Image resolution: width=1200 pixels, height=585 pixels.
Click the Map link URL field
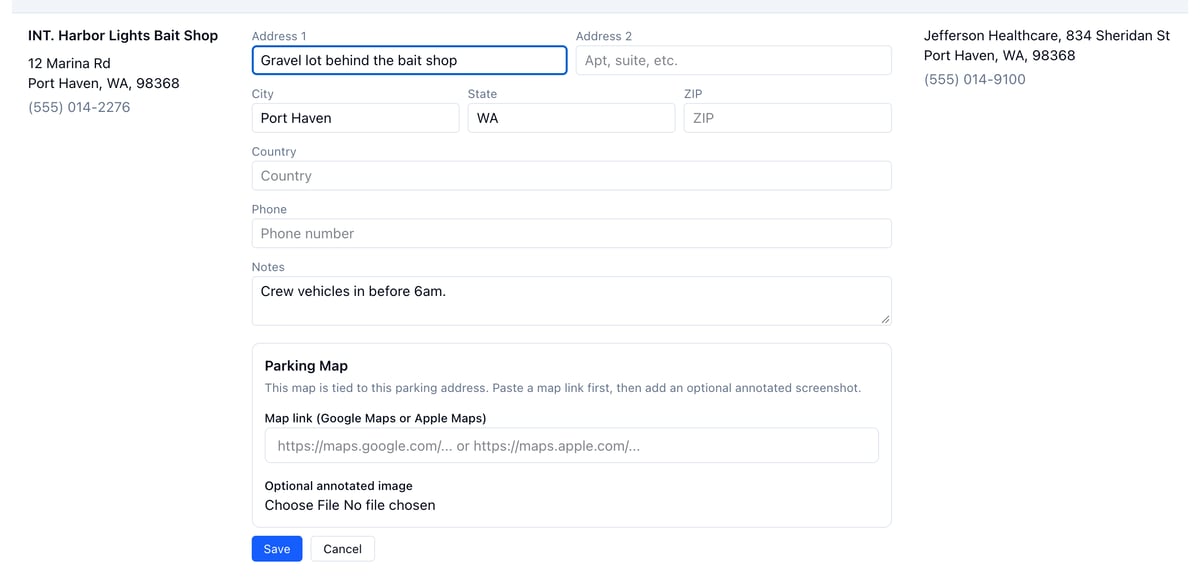(x=571, y=446)
